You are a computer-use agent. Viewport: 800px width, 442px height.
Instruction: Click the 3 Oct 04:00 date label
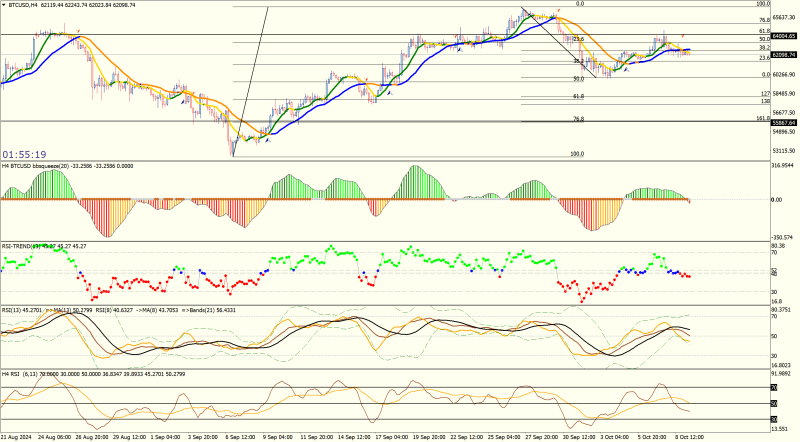614,437
